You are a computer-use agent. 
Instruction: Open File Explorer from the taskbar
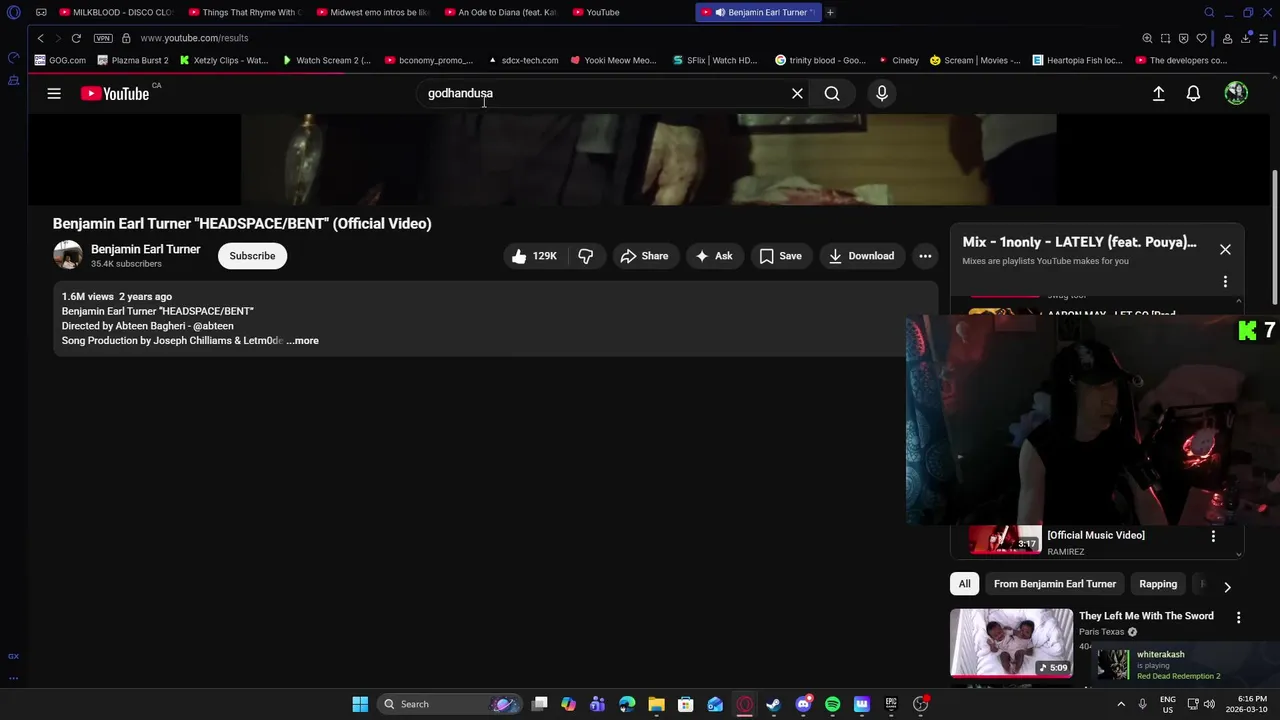656,704
